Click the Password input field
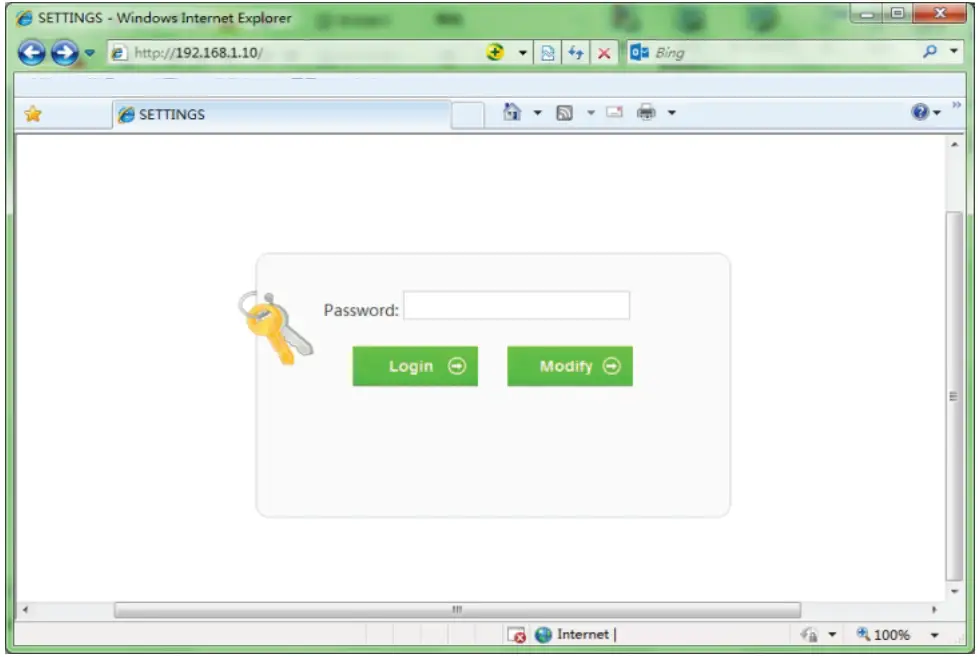978x657 pixels. pos(516,306)
